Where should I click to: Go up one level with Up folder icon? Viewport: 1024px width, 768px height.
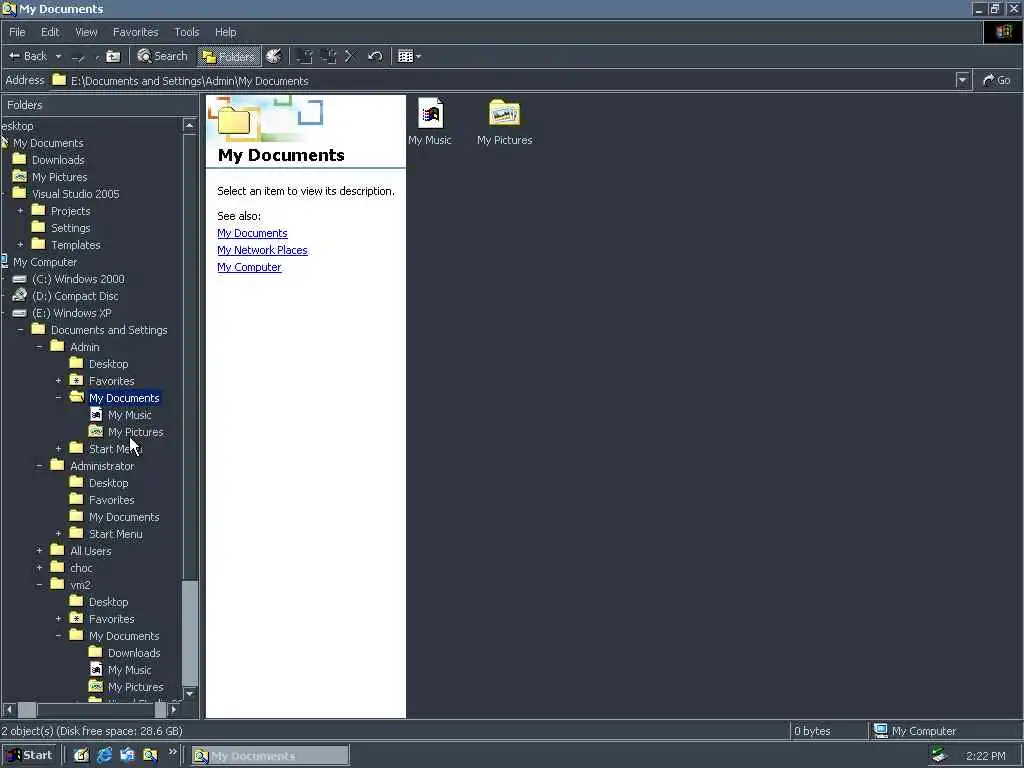pyautogui.click(x=113, y=56)
